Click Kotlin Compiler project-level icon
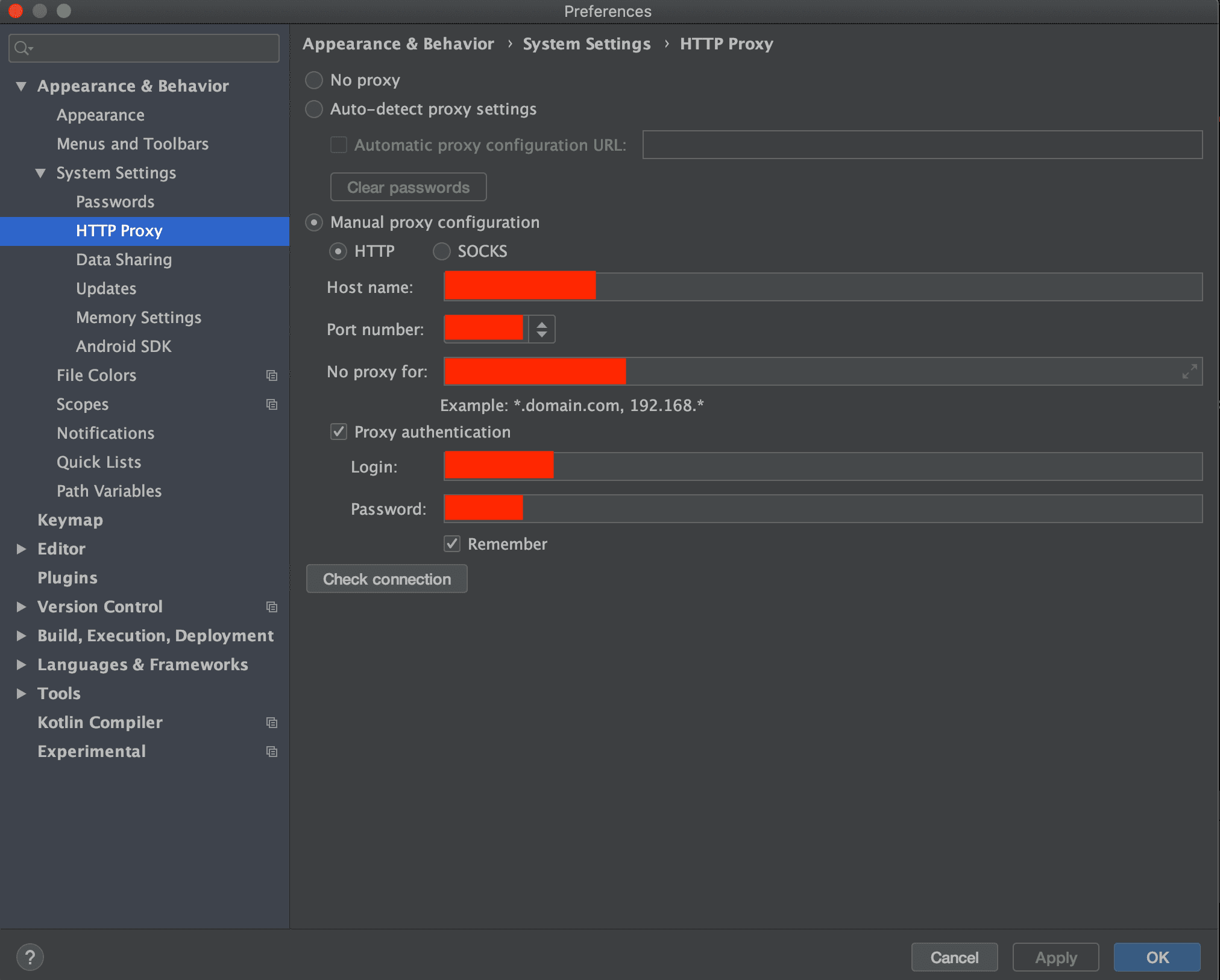The image size is (1220, 980). point(272,723)
